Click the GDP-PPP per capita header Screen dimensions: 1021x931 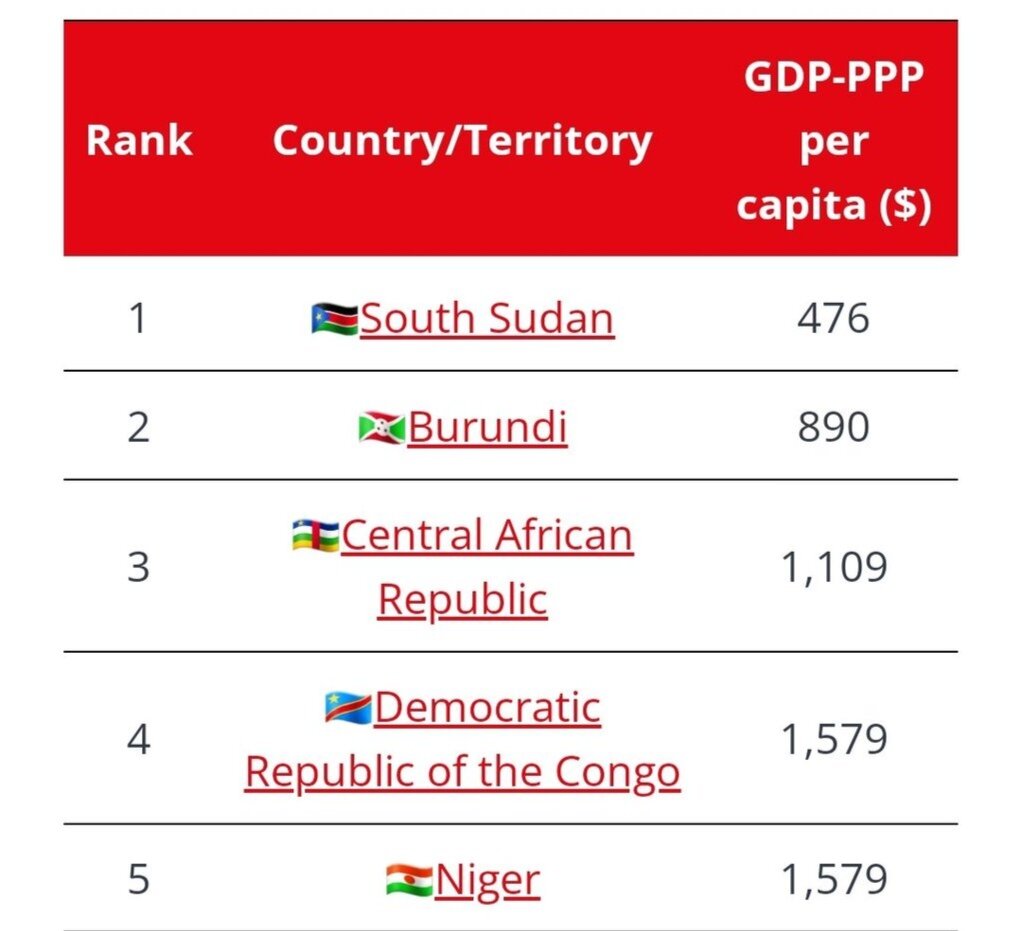click(834, 141)
